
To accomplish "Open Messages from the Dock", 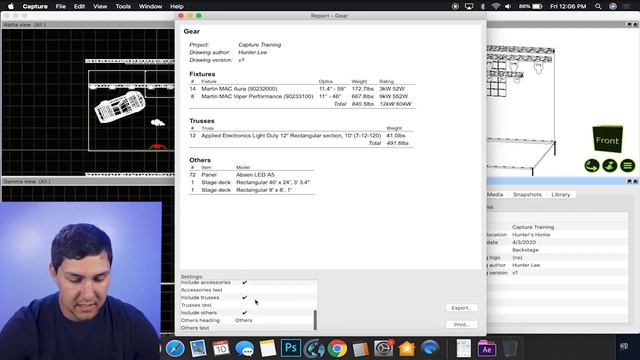I will point(244,349).
